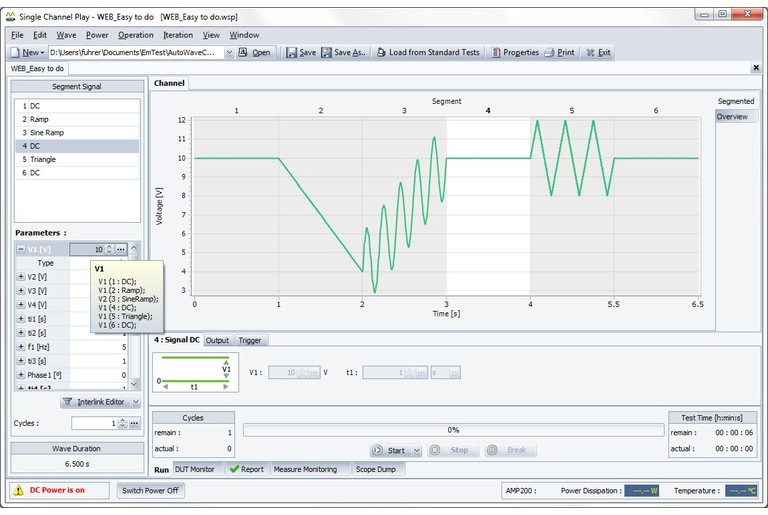Open the file path dropdown list
The height and width of the screenshot is (515, 768).
point(229,52)
